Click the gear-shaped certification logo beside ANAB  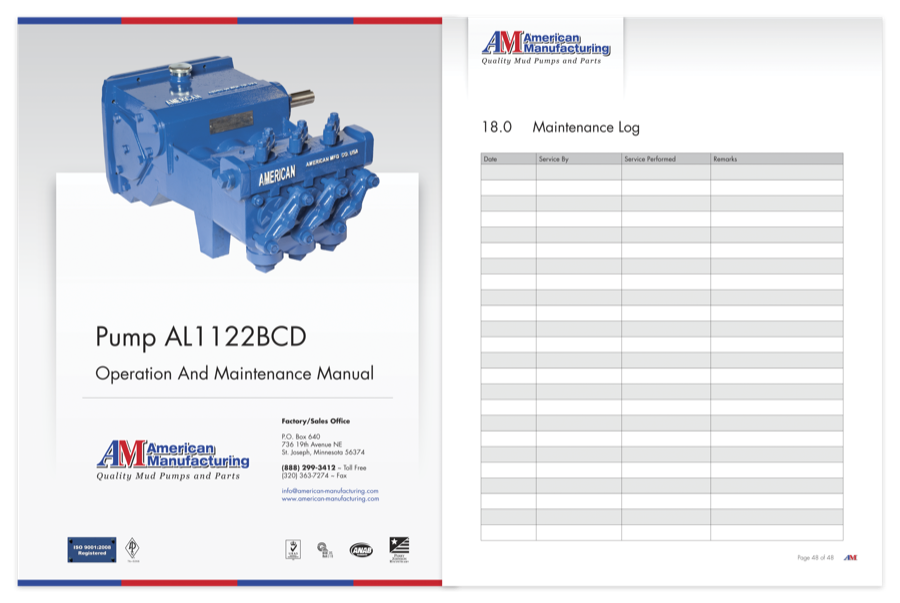[x=325, y=550]
